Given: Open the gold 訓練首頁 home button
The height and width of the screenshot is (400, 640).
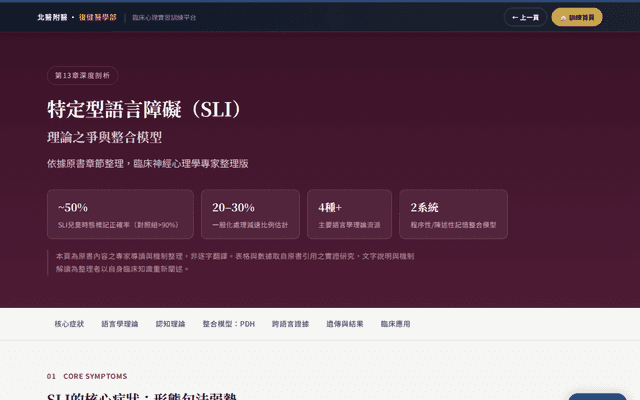Looking at the screenshot, I should pos(577,17).
